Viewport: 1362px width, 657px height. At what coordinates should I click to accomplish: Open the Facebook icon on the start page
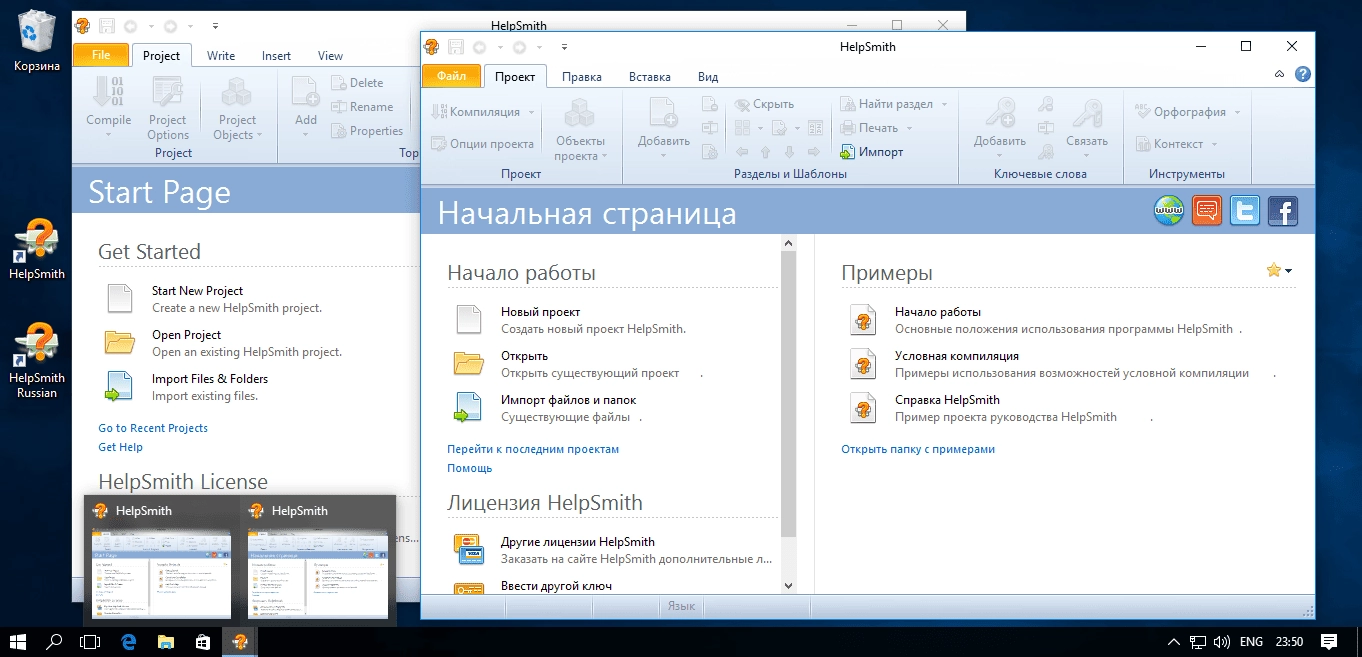[1283, 211]
